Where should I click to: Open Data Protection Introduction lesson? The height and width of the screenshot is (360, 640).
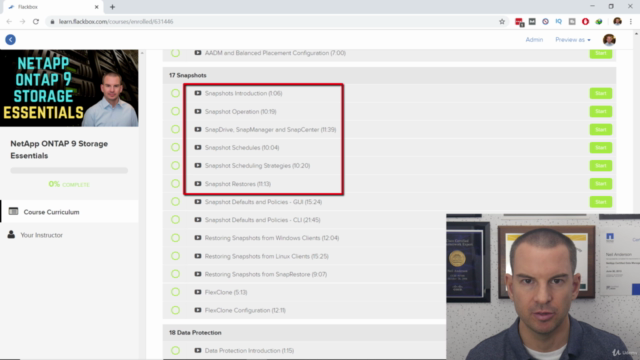[x=249, y=350]
